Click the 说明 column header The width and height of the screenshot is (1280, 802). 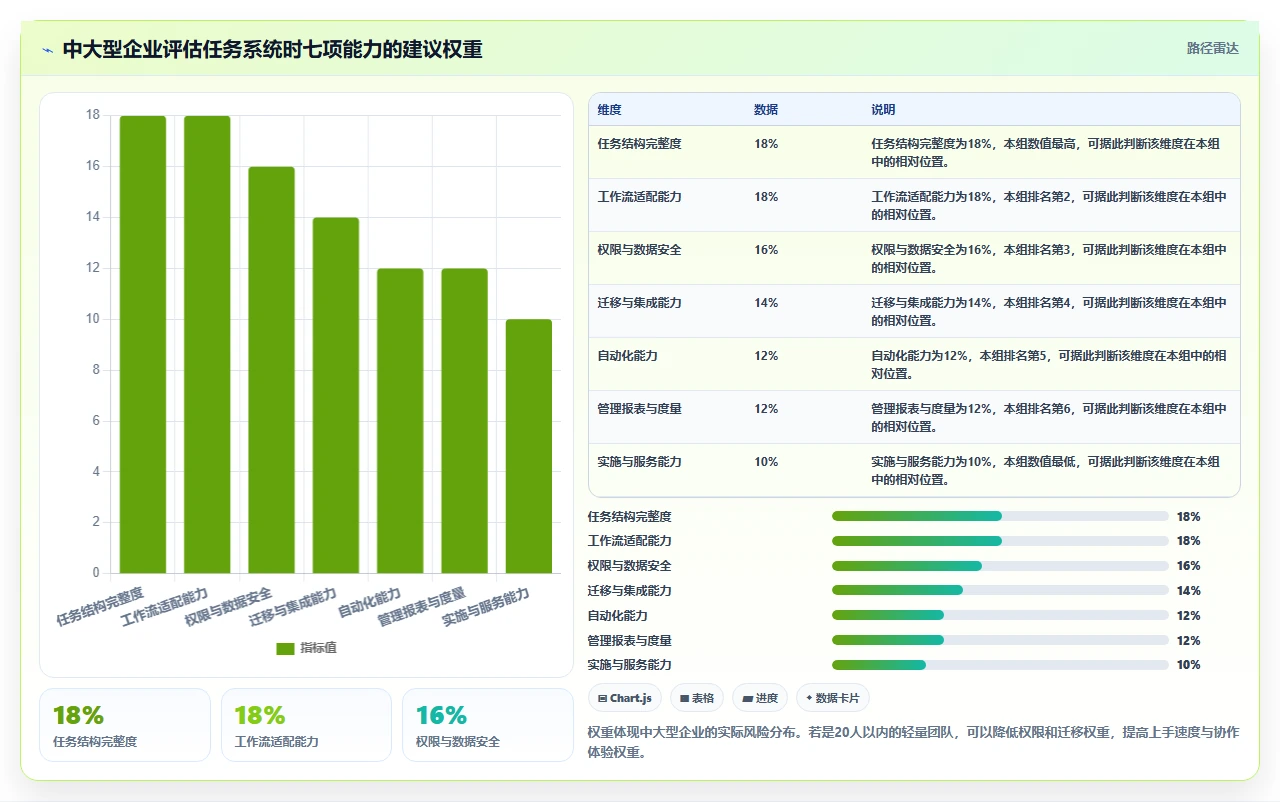click(883, 110)
